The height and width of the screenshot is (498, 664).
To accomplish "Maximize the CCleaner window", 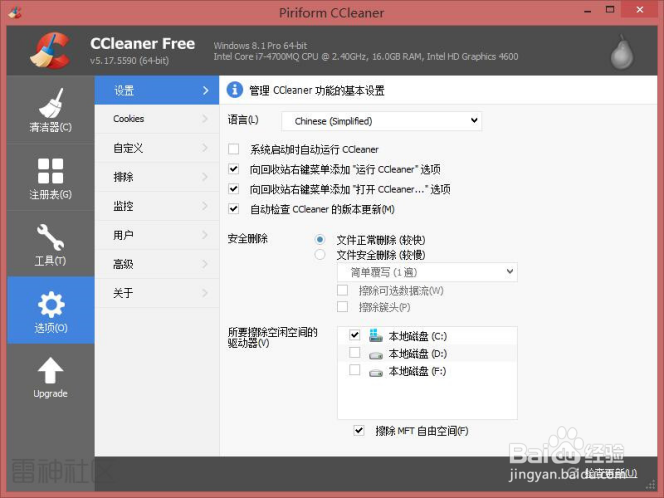I will [x=610, y=10].
